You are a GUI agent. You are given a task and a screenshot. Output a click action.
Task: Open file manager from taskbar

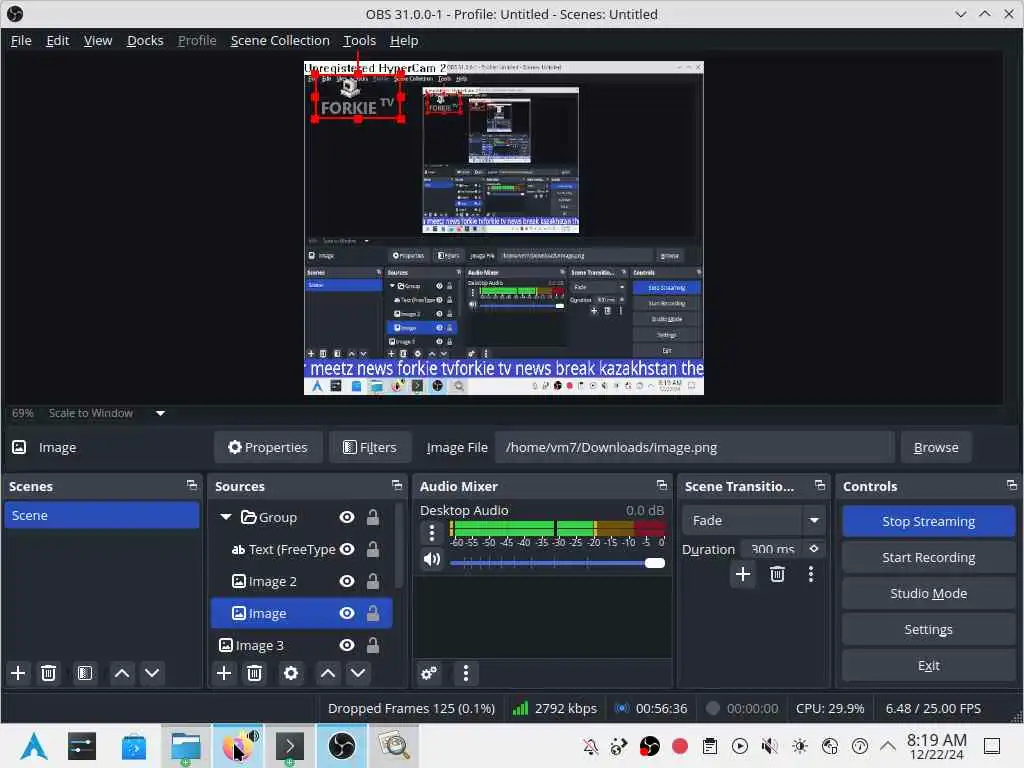[185, 746]
